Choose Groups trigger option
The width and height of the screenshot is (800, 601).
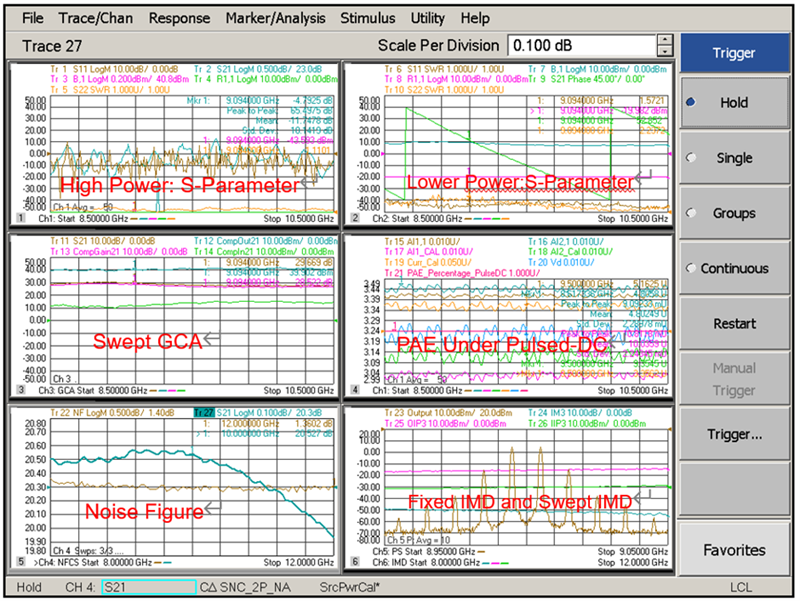pyautogui.click(x=734, y=213)
